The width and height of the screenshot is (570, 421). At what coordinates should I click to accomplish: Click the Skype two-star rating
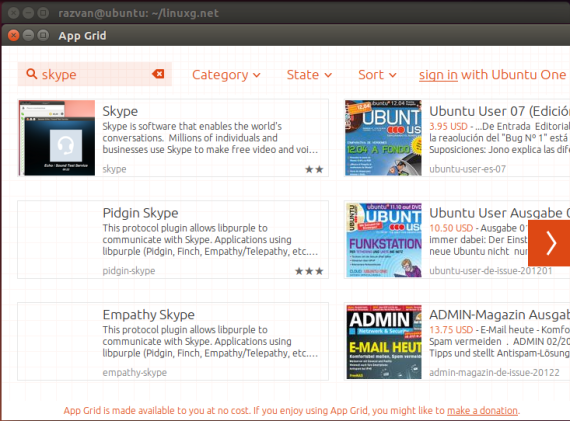pos(314,169)
